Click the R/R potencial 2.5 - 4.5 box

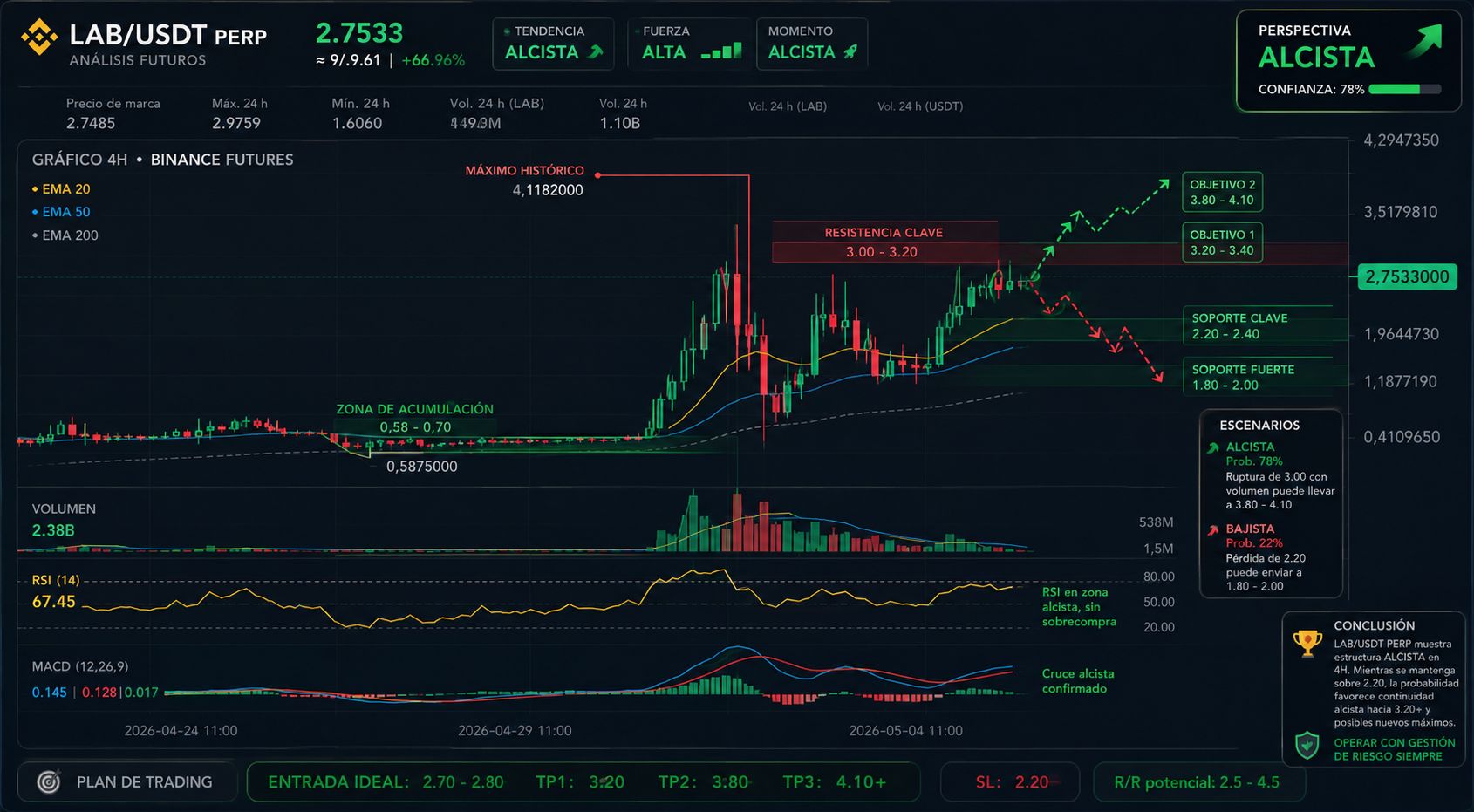[1198, 782]
